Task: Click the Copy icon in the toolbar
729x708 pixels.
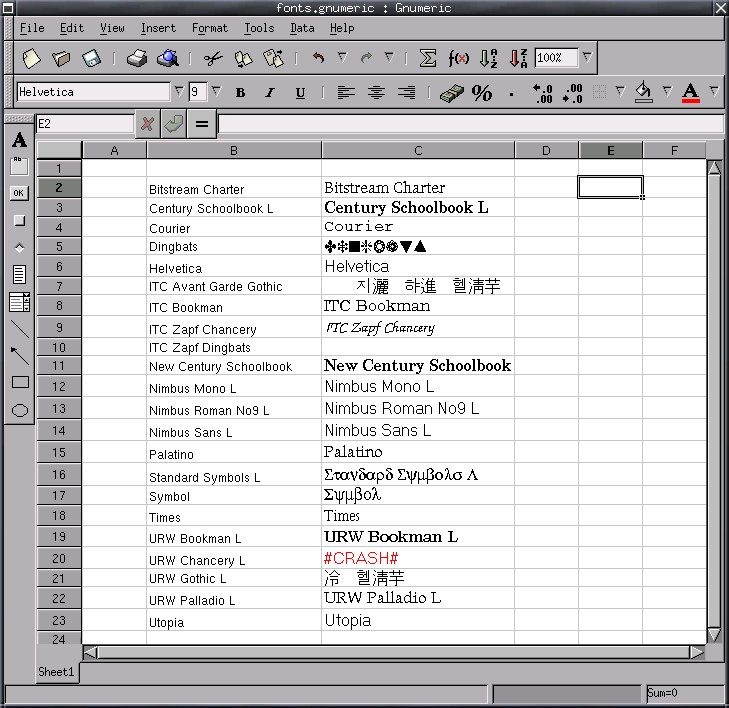Action: coord(243,59)
